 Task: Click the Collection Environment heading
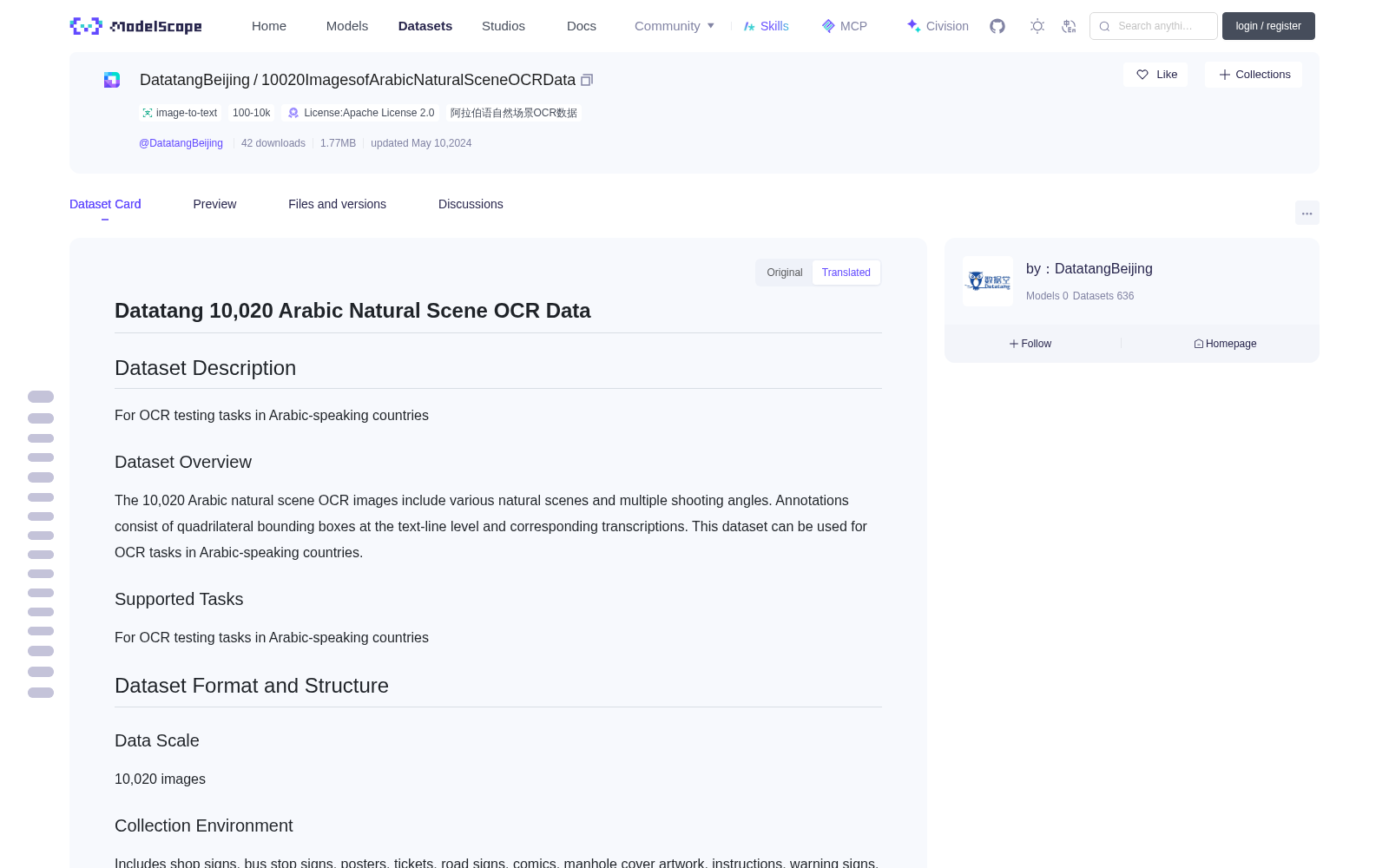point(204,825)
